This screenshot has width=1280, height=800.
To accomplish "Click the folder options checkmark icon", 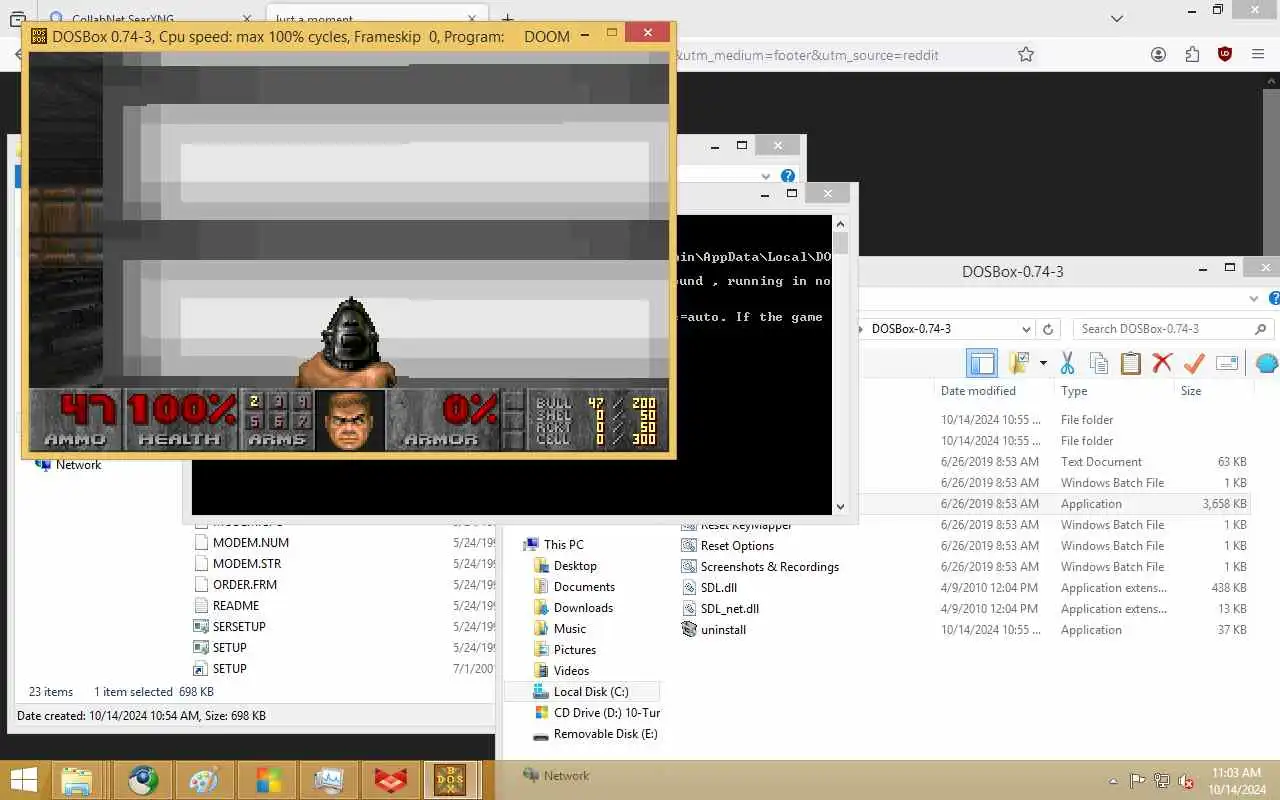I will point(1019,363).
